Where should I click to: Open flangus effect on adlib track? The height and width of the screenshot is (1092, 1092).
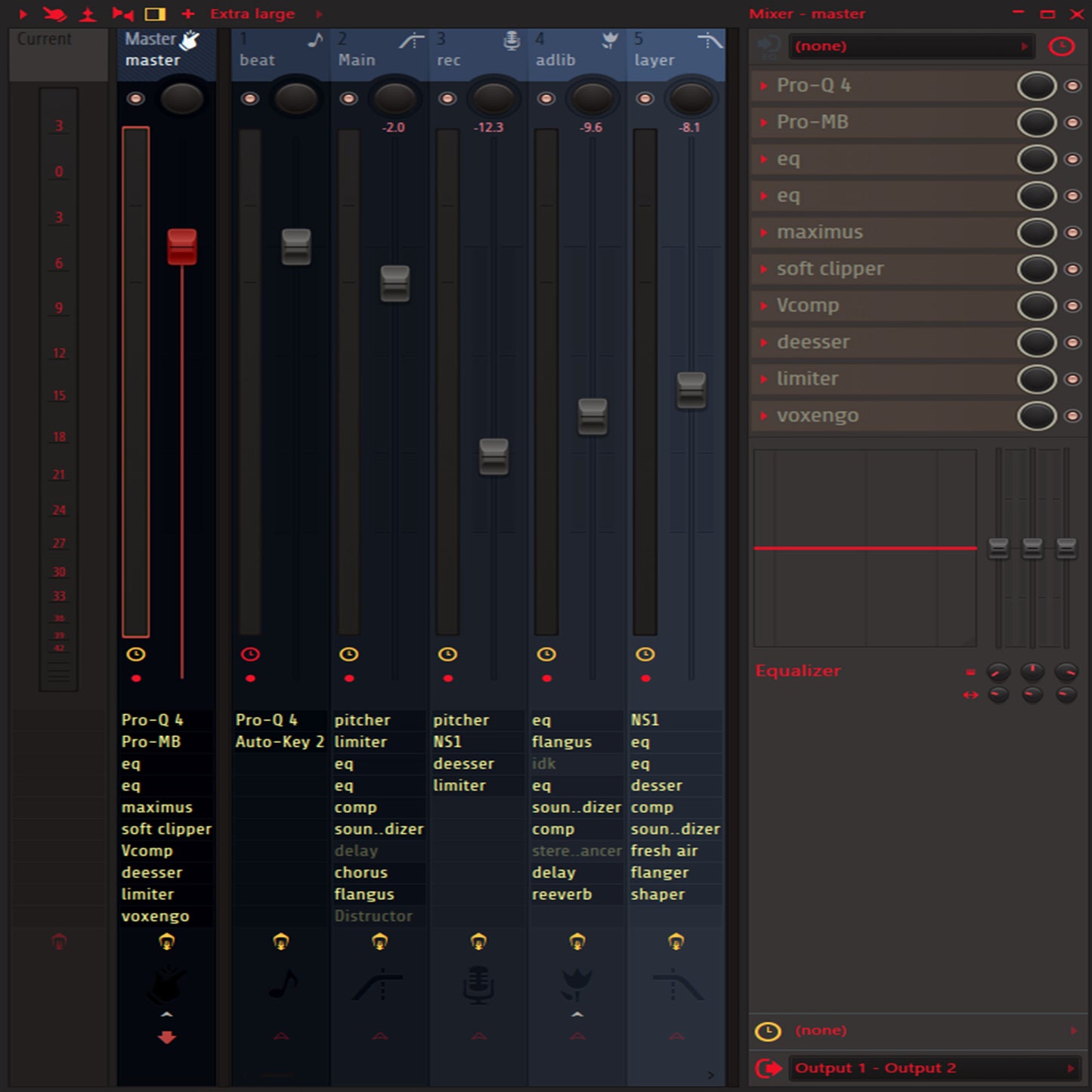577,742
